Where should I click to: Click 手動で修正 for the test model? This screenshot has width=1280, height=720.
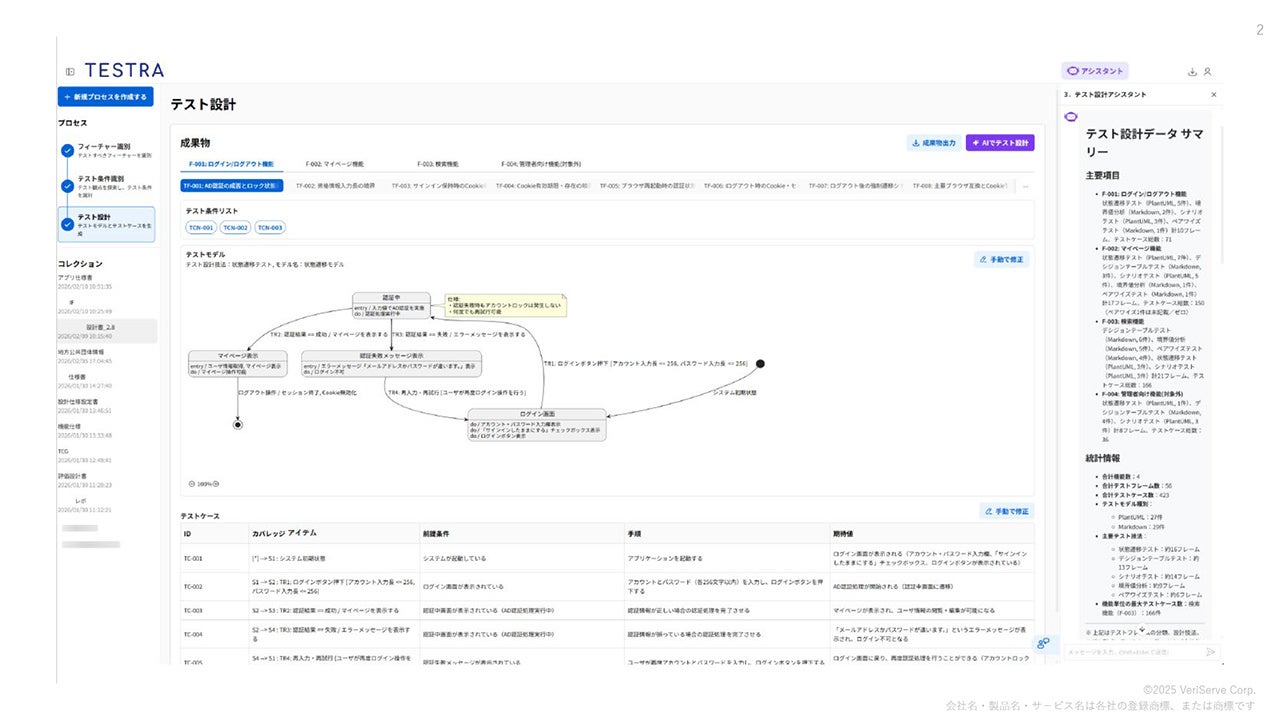tap(1002, 260)
